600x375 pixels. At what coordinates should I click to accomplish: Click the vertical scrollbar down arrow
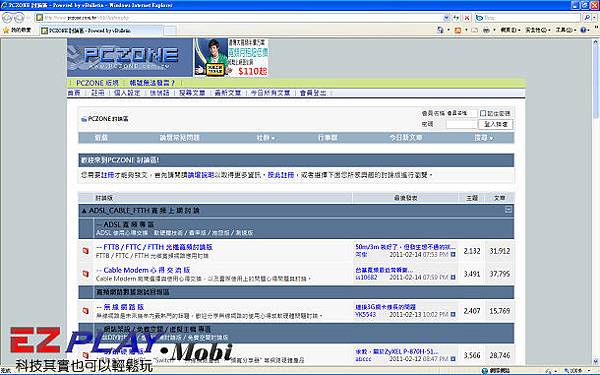596,361
